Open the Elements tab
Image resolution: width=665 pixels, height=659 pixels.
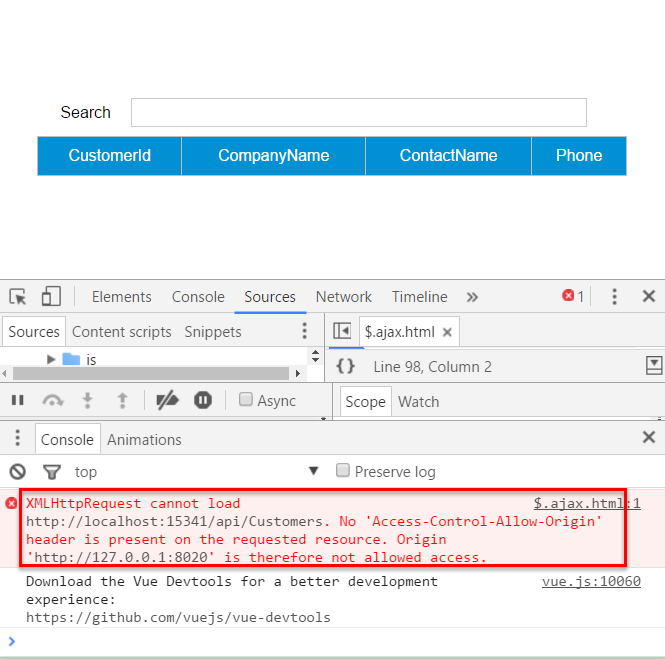click(x=121, y=297)
